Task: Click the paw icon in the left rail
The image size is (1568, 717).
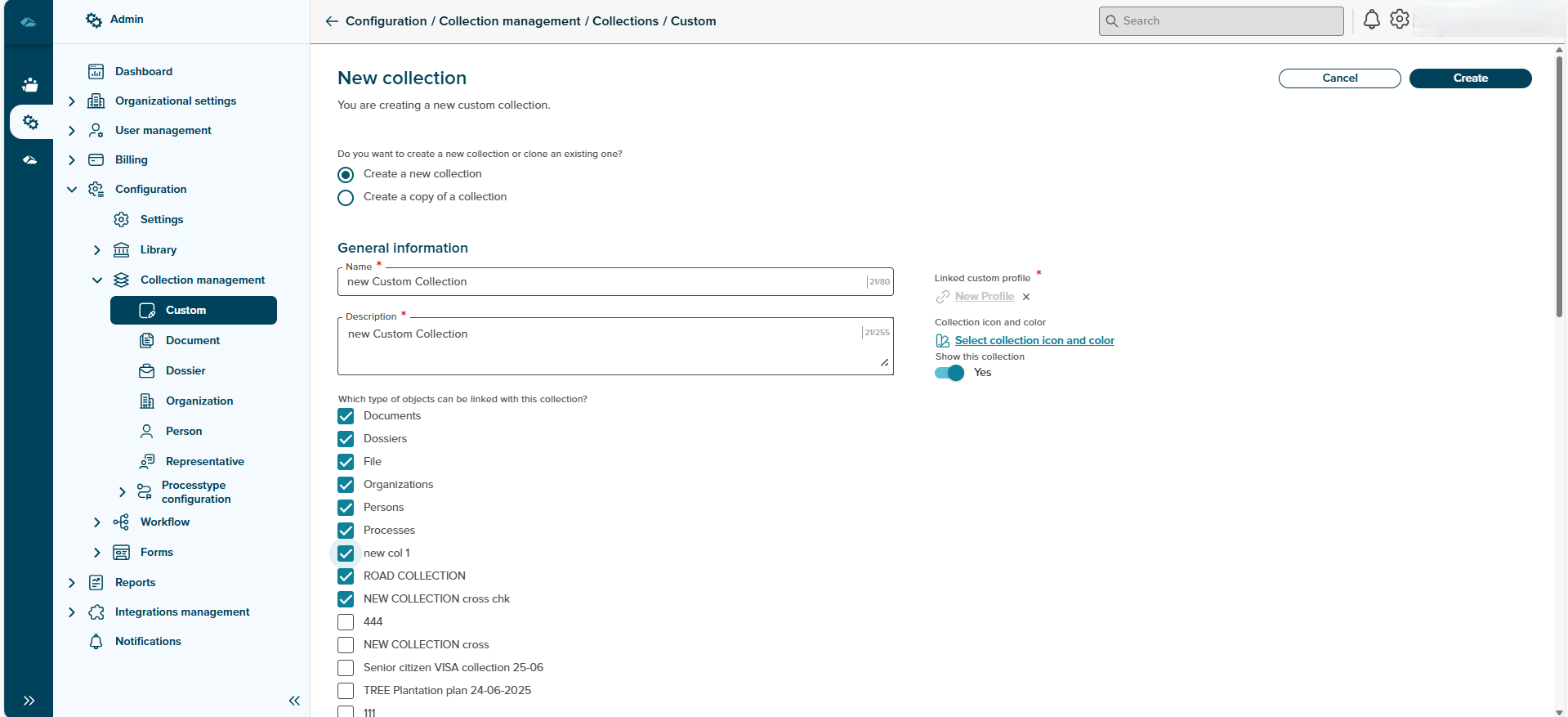Action: point(30,84)
